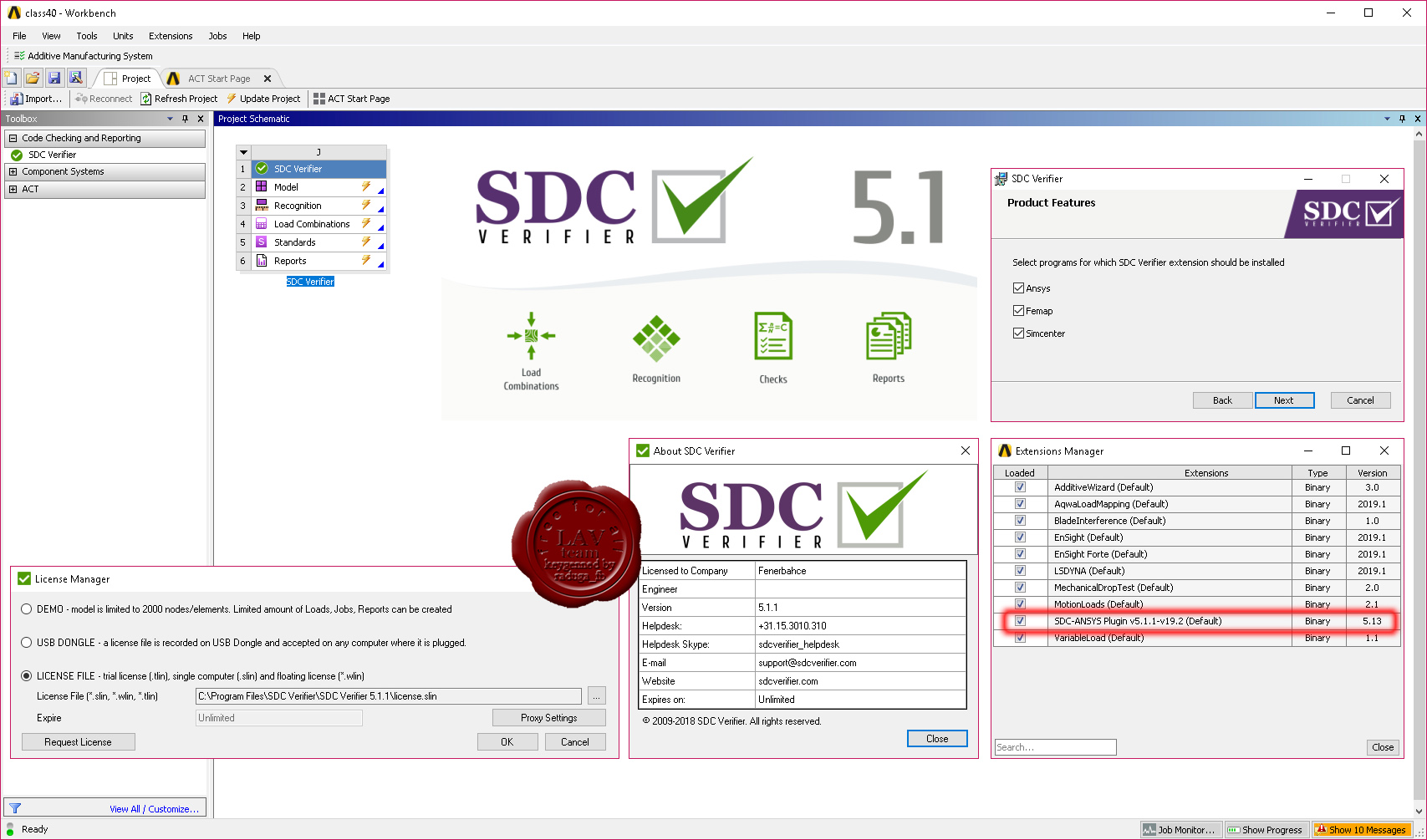Open Project Schematic panel options dropdown
The image size is (1427, 840).
(1387, 119)
